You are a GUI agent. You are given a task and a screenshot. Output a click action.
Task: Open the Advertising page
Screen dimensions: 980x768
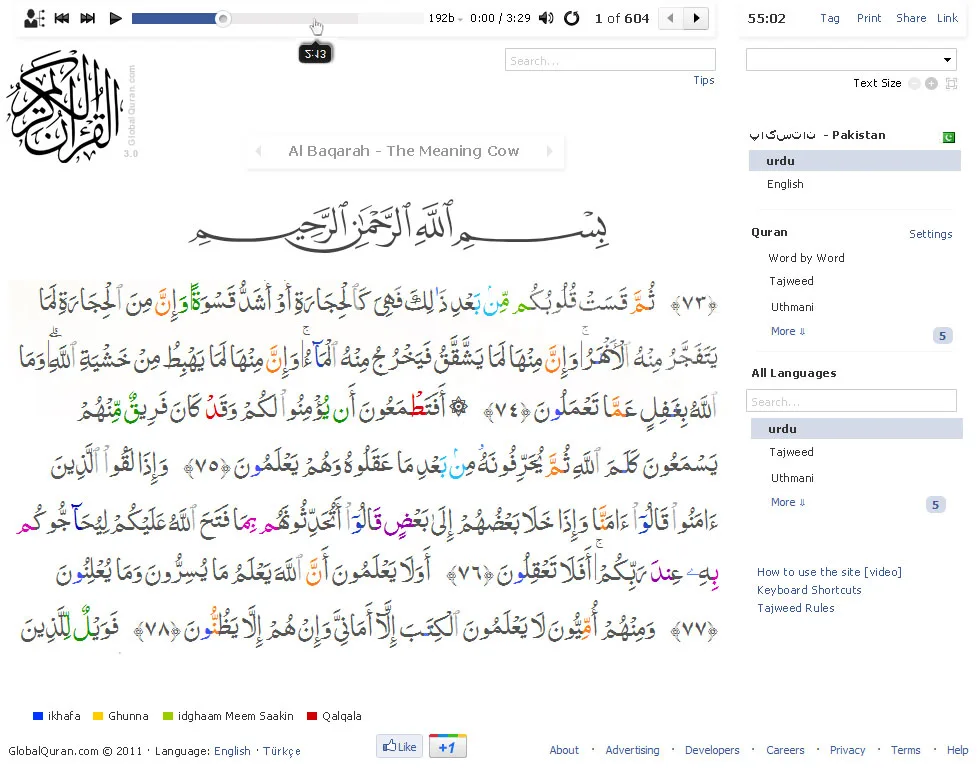click(x=632, y=750)
